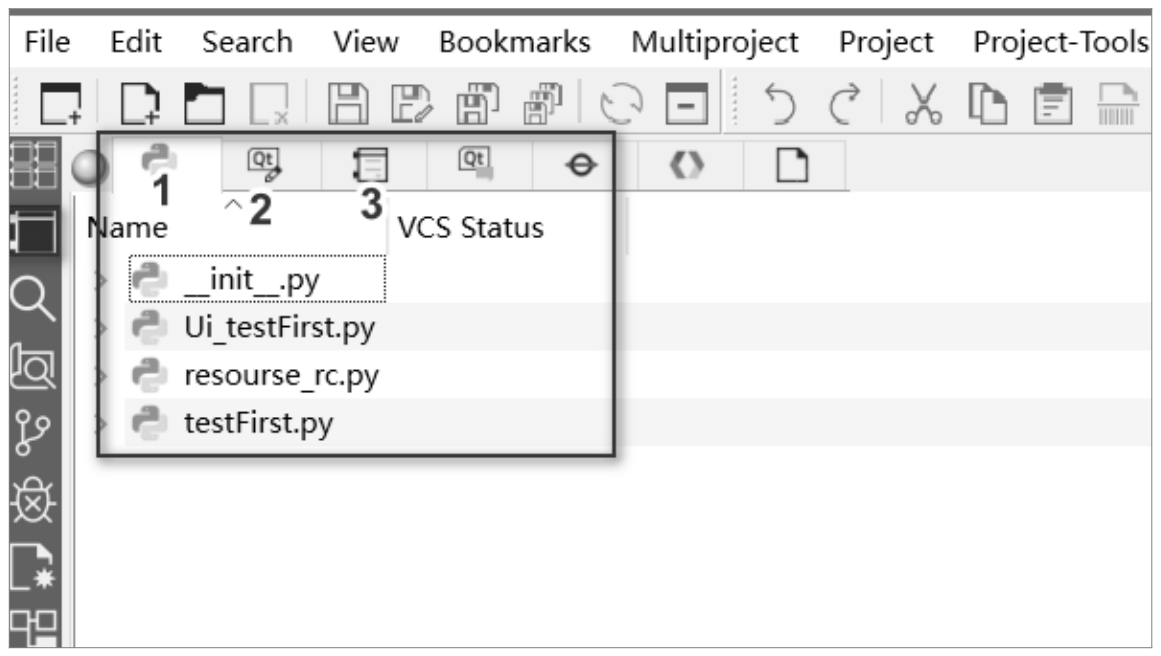Expand the resourse_rc.py tree arrow
This screenshot has width=1161, height=656.
(x=102, y=376)
